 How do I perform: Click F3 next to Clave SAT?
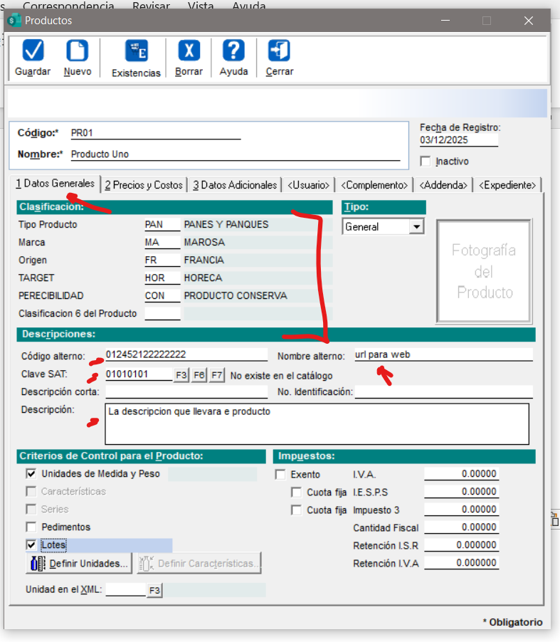click(x=181, y=375)
